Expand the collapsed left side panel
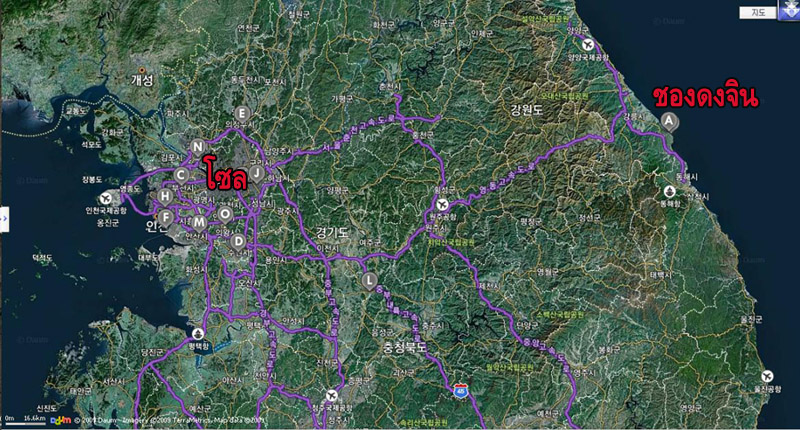 click(4, 219)
